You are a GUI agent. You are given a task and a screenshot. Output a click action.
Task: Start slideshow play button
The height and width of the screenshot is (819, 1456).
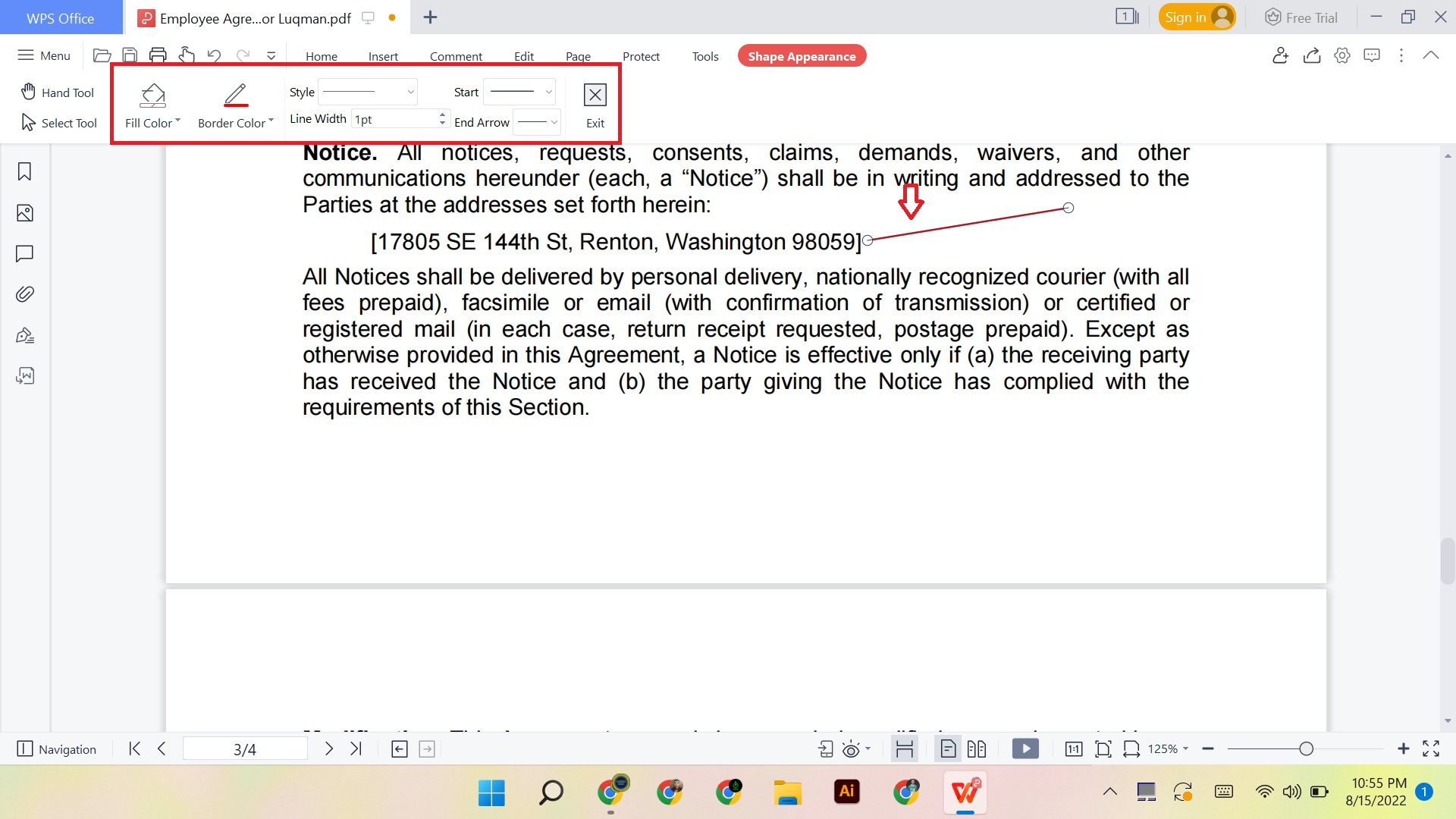click(1025, 749)
